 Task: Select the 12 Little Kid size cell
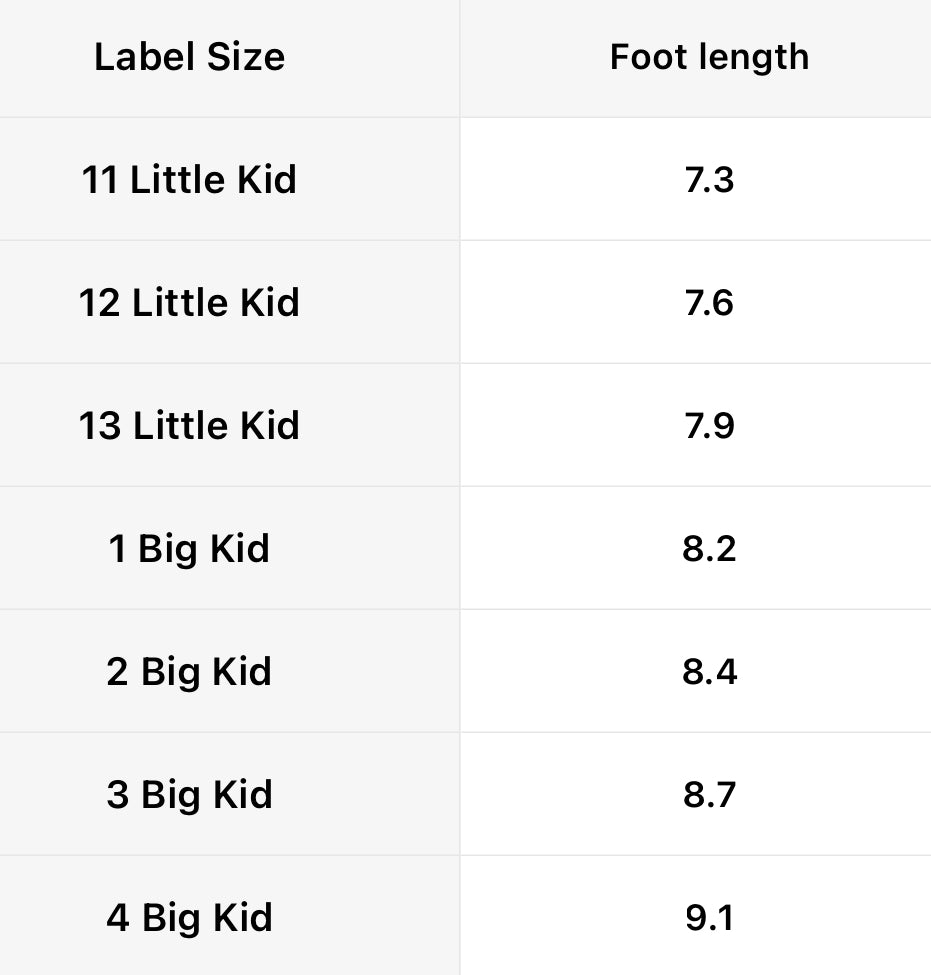pyautogui.click(x=189, y=303)
